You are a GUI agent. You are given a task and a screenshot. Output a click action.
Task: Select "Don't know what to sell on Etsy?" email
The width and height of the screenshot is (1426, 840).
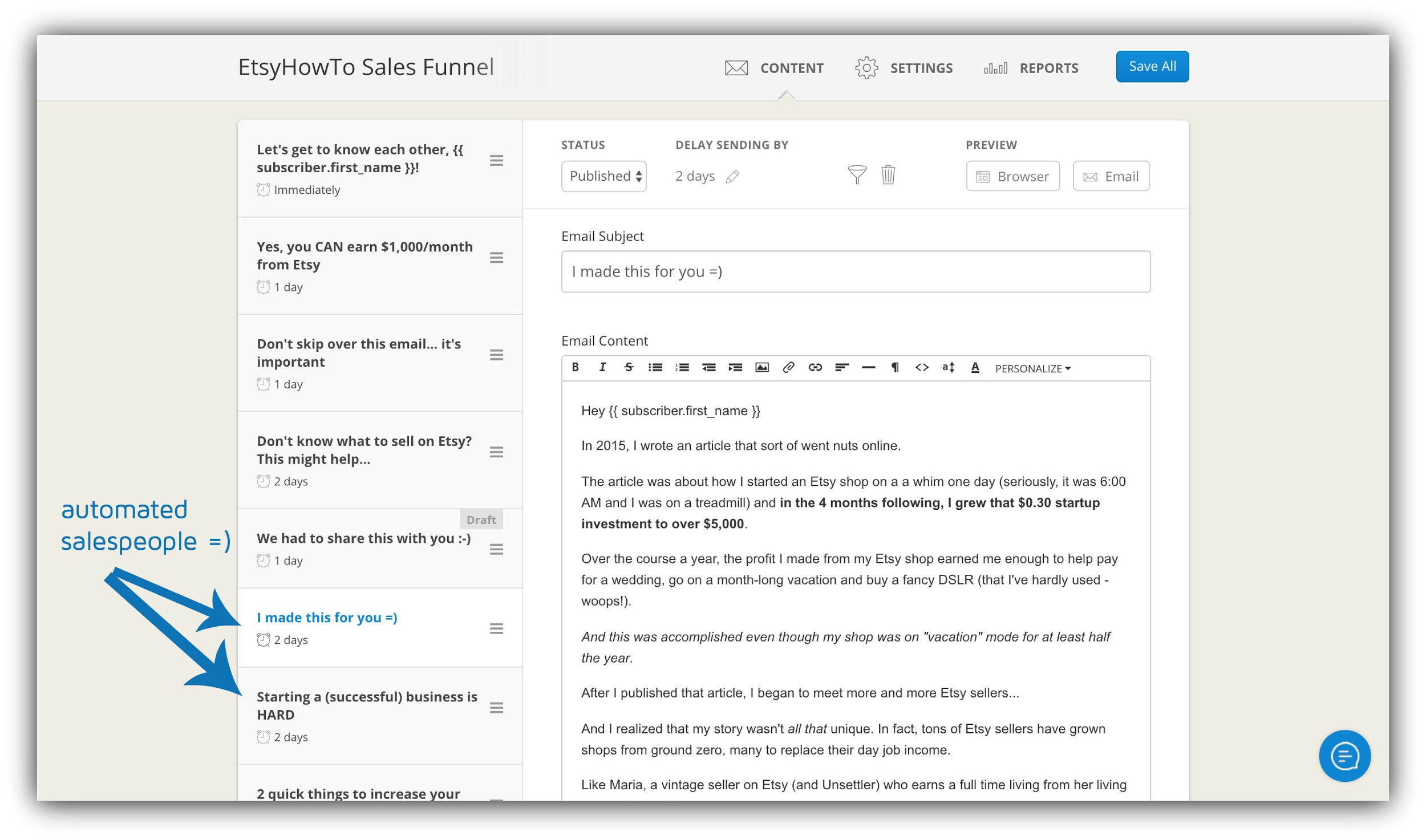point(380,460)
